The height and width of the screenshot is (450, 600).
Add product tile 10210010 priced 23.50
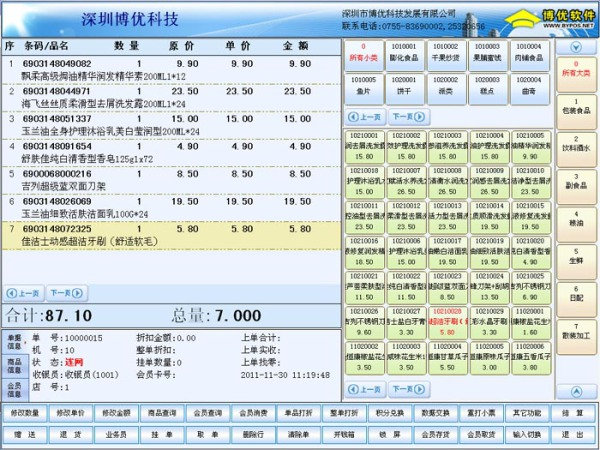pyautogui.click(x=531, y=182)
